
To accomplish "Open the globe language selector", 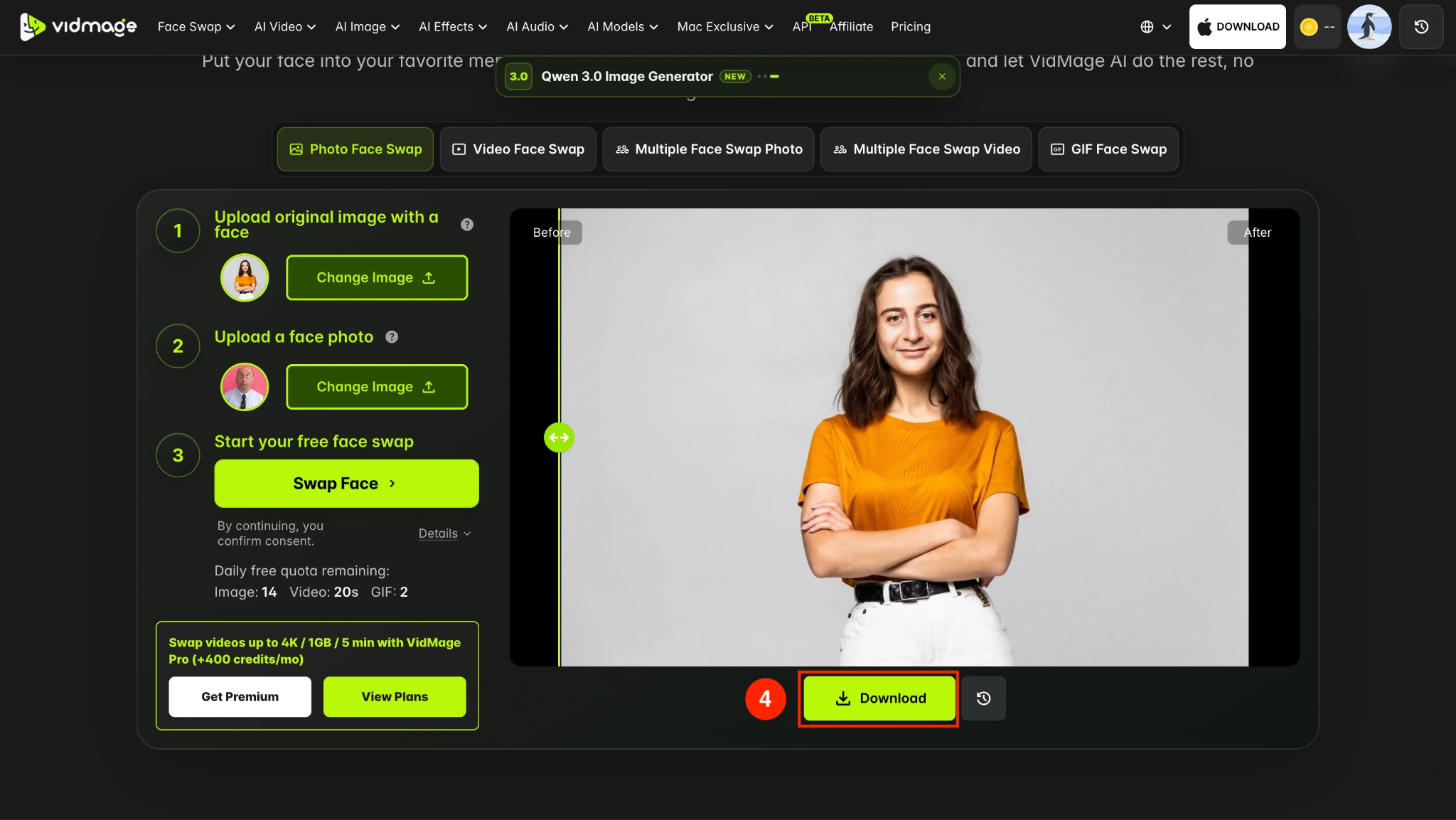I will click(1156, 27).
